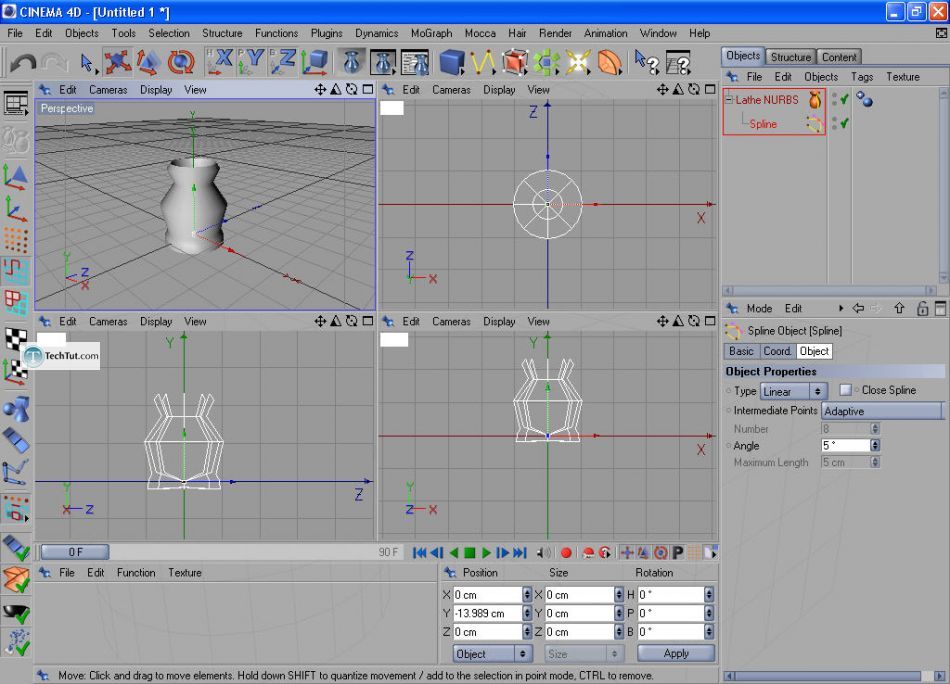Play the animation forward
The width and height of the screenshot is (950, 684).
coord(486,552)
